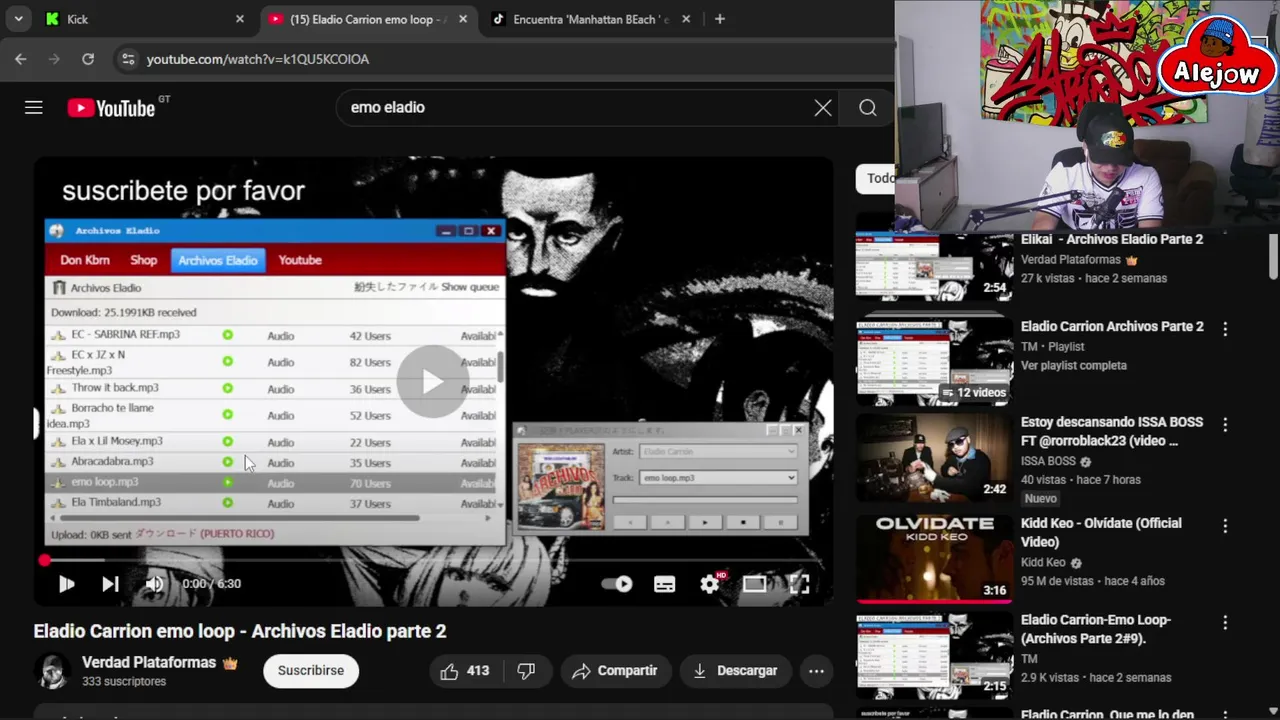Open options for Eladio Carrion-Emo Loop video

(1225, 622)
